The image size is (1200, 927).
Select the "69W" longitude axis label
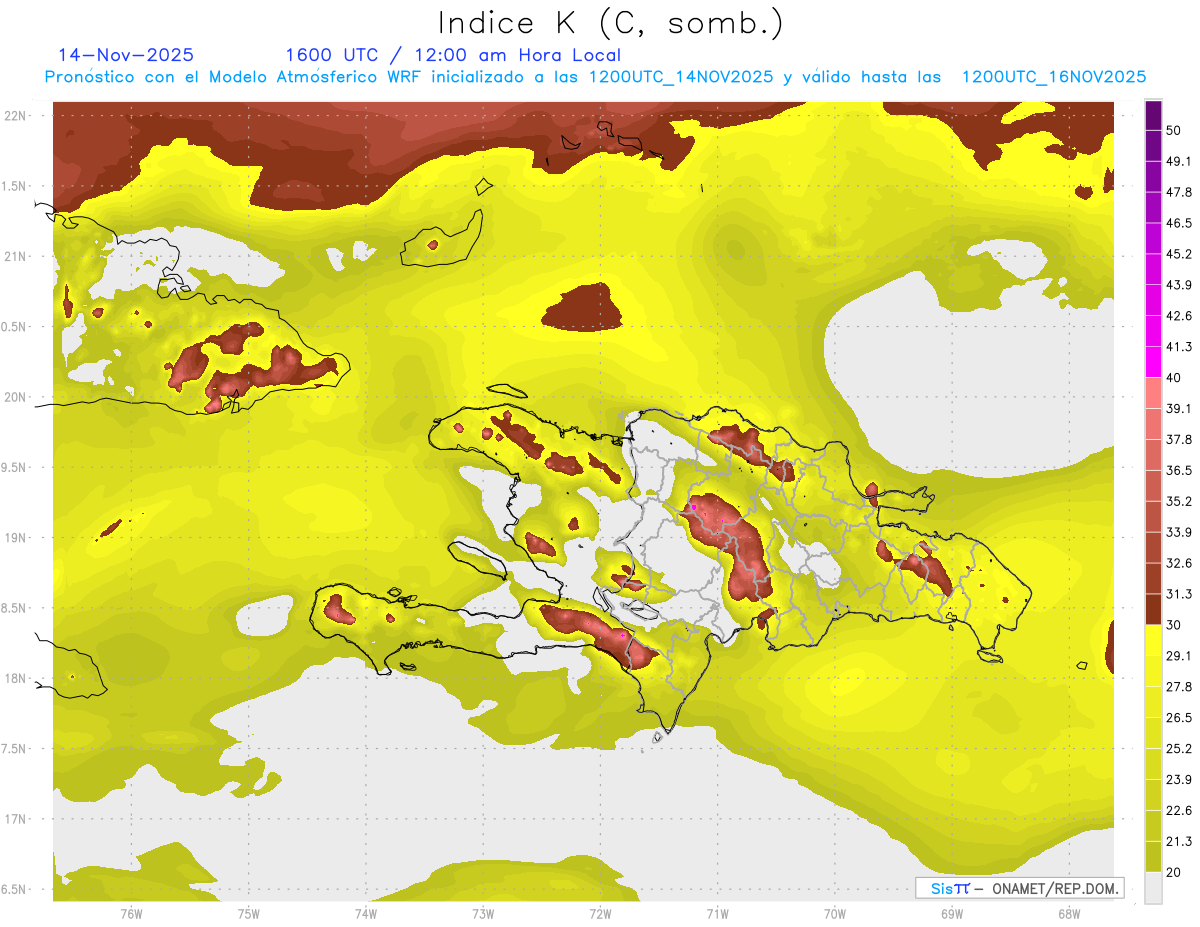coord(952,914)
